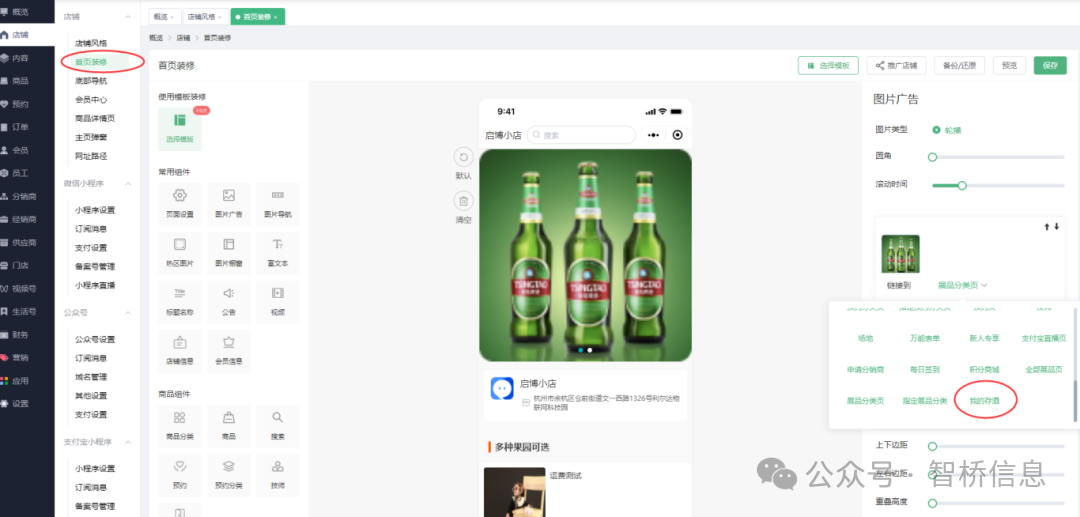
Task: Add the 店铺信息 component
Action: point(180,350)
